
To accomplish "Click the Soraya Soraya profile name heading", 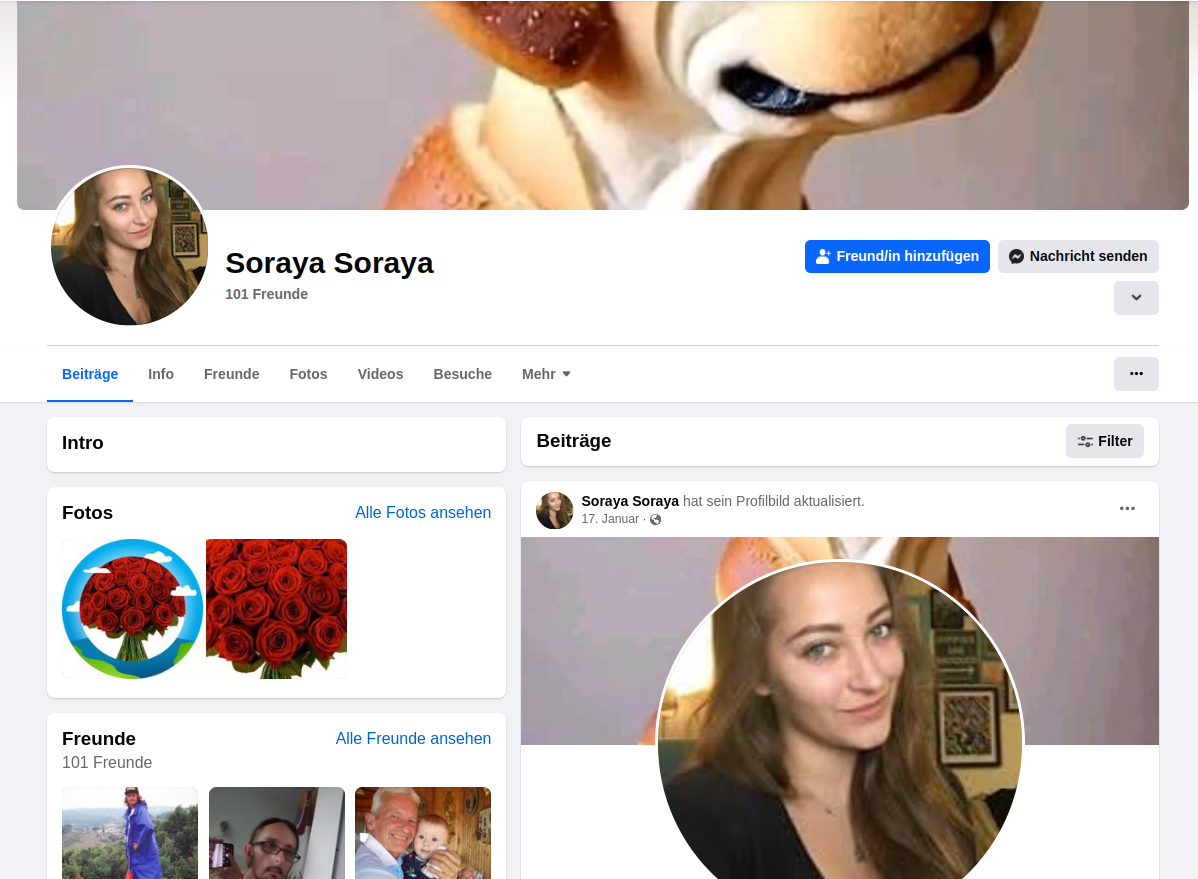I will pos(329,263).
